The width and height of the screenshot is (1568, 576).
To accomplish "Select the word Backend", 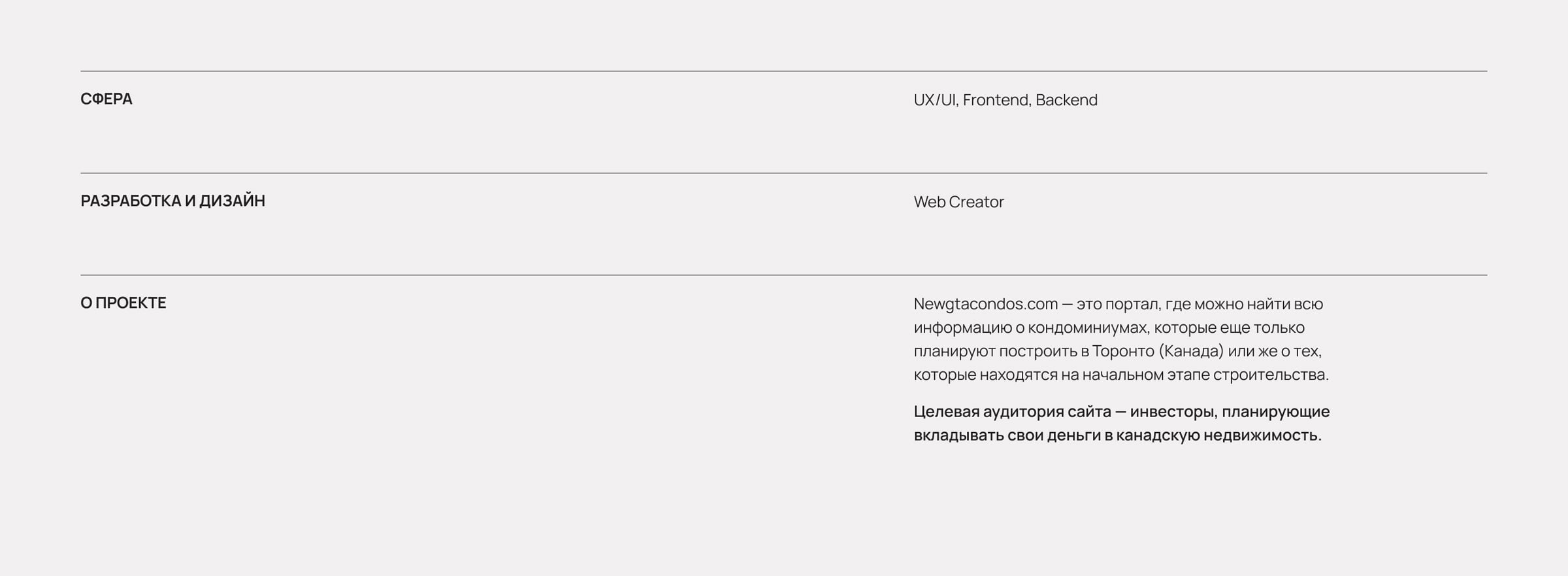I will (1066, 100).
